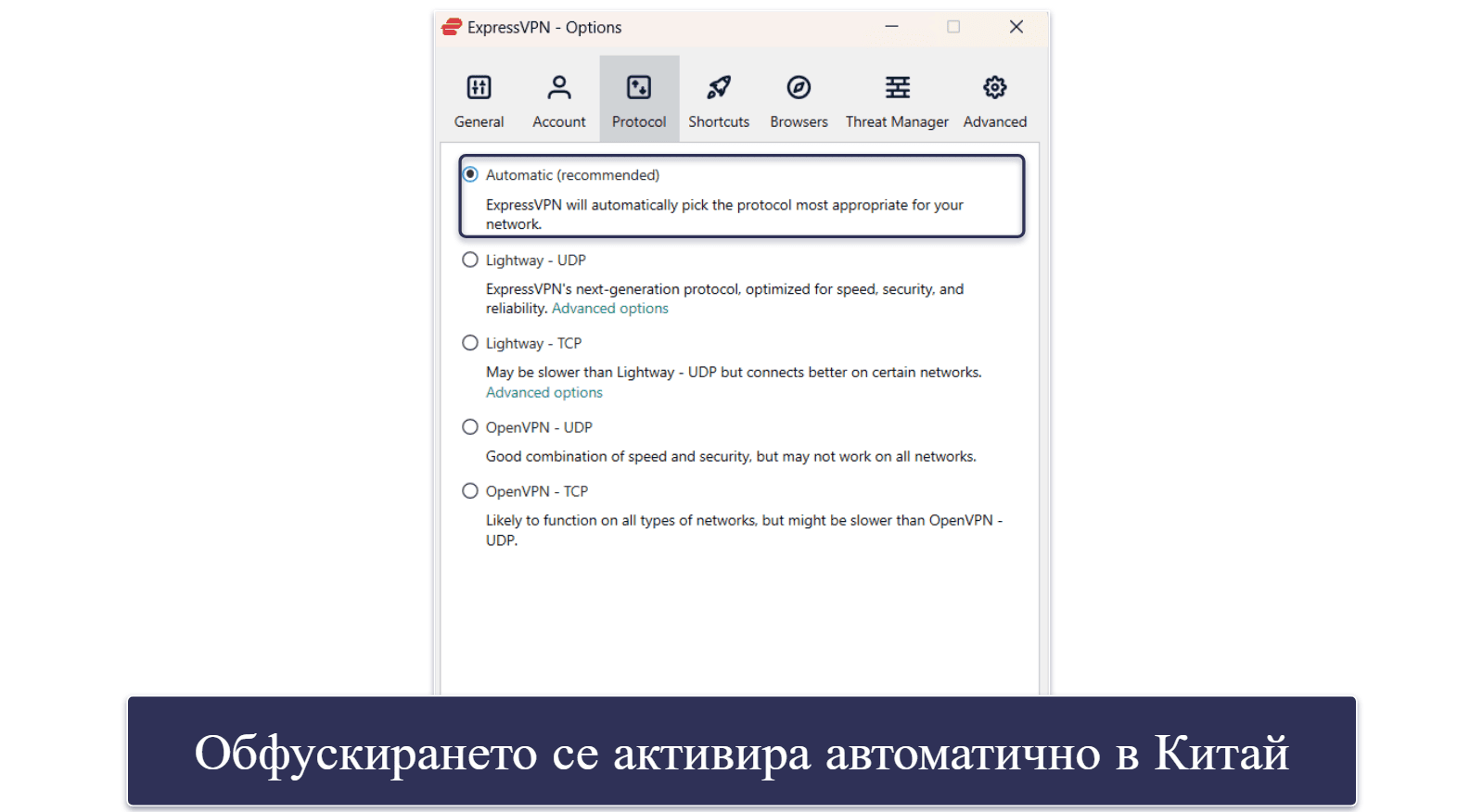The image size is (1483, 812).
Task: Select the Protocol tab icon
Action: (x=639, y=87)
